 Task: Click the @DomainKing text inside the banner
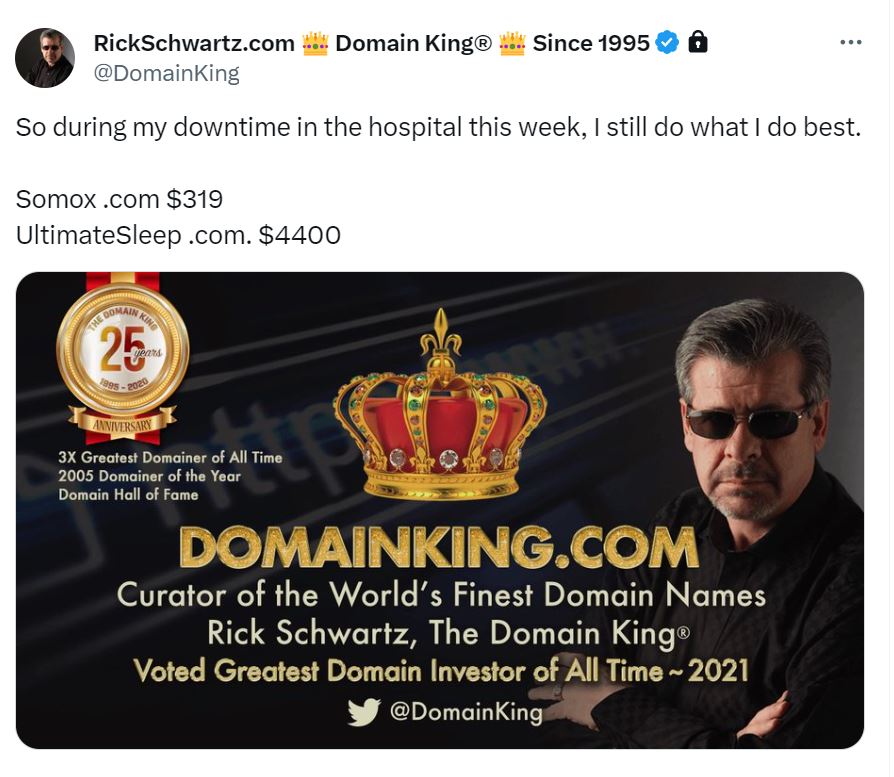465,712
